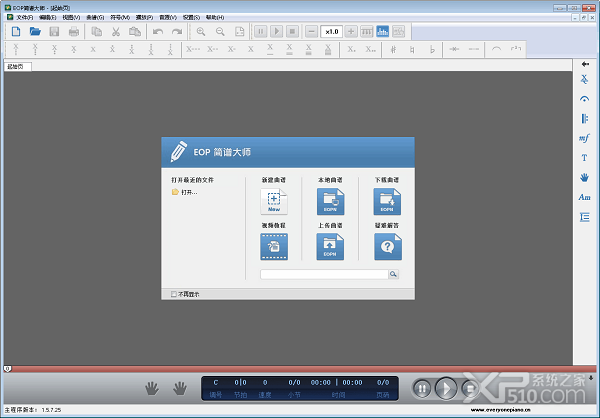Screen dimensions: 600x418
Task: Open 上传曲谱 upload scores icon
Action: (330, 247)
